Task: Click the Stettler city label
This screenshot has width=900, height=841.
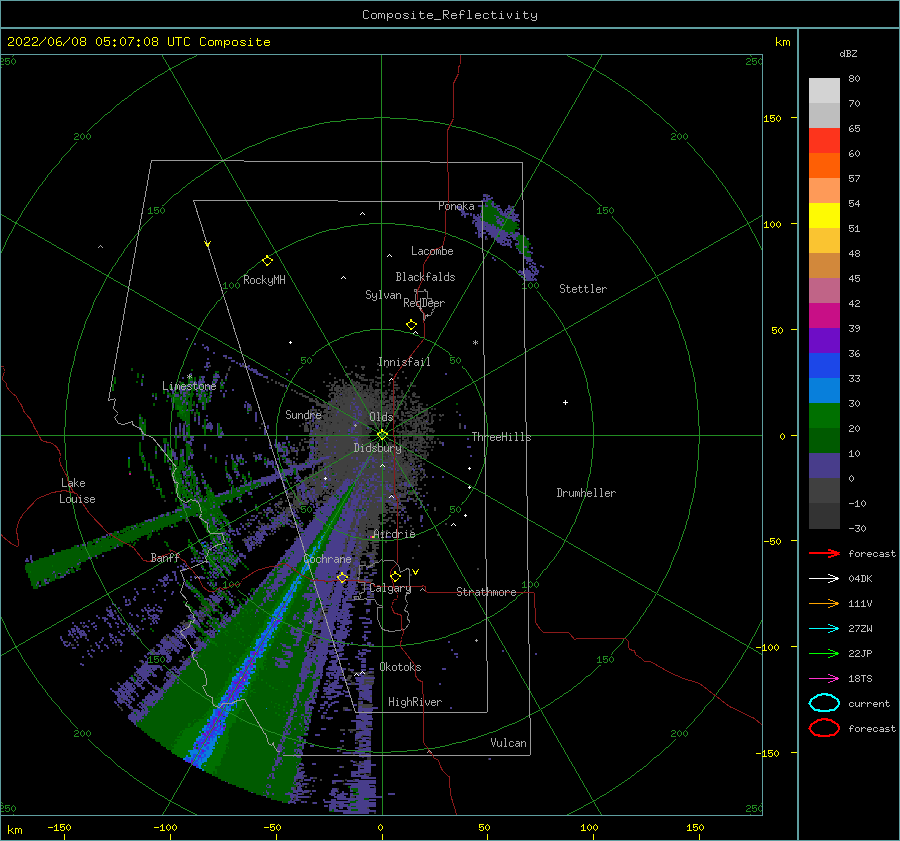Action: [583, 289]
